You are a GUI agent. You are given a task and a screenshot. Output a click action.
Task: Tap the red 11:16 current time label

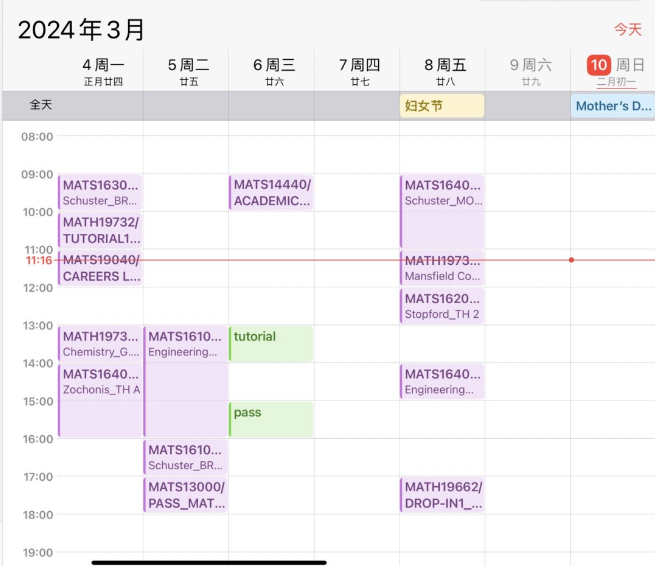(x=39, y=260)
